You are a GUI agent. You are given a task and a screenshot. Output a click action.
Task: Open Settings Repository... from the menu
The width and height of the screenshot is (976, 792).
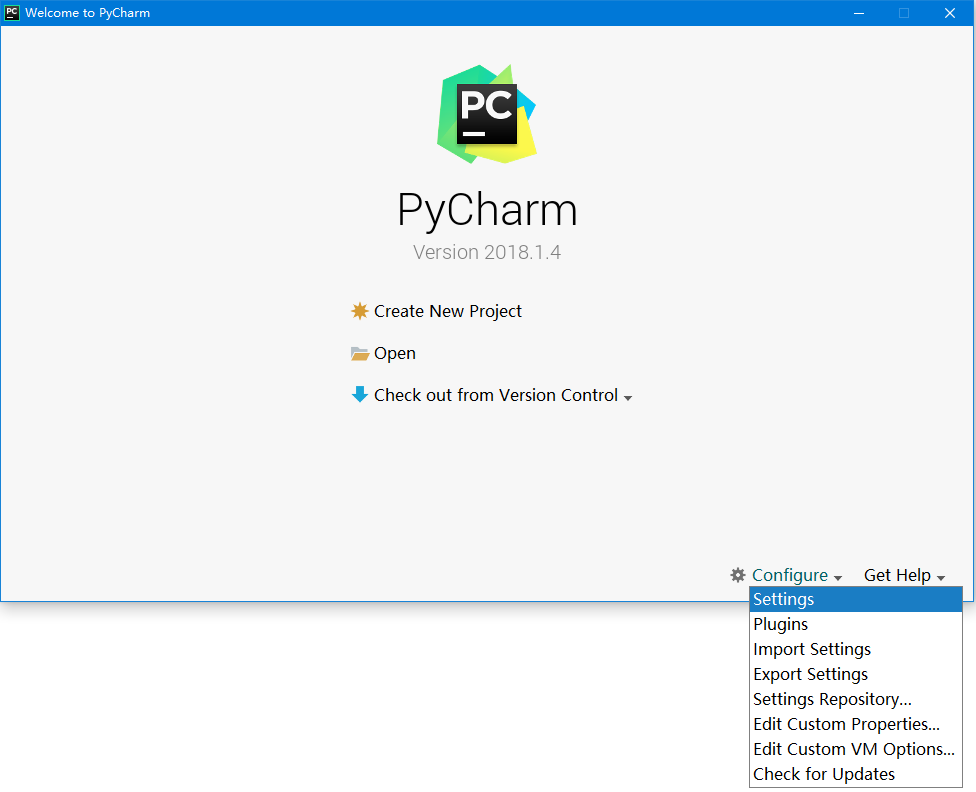coord(856,699)
